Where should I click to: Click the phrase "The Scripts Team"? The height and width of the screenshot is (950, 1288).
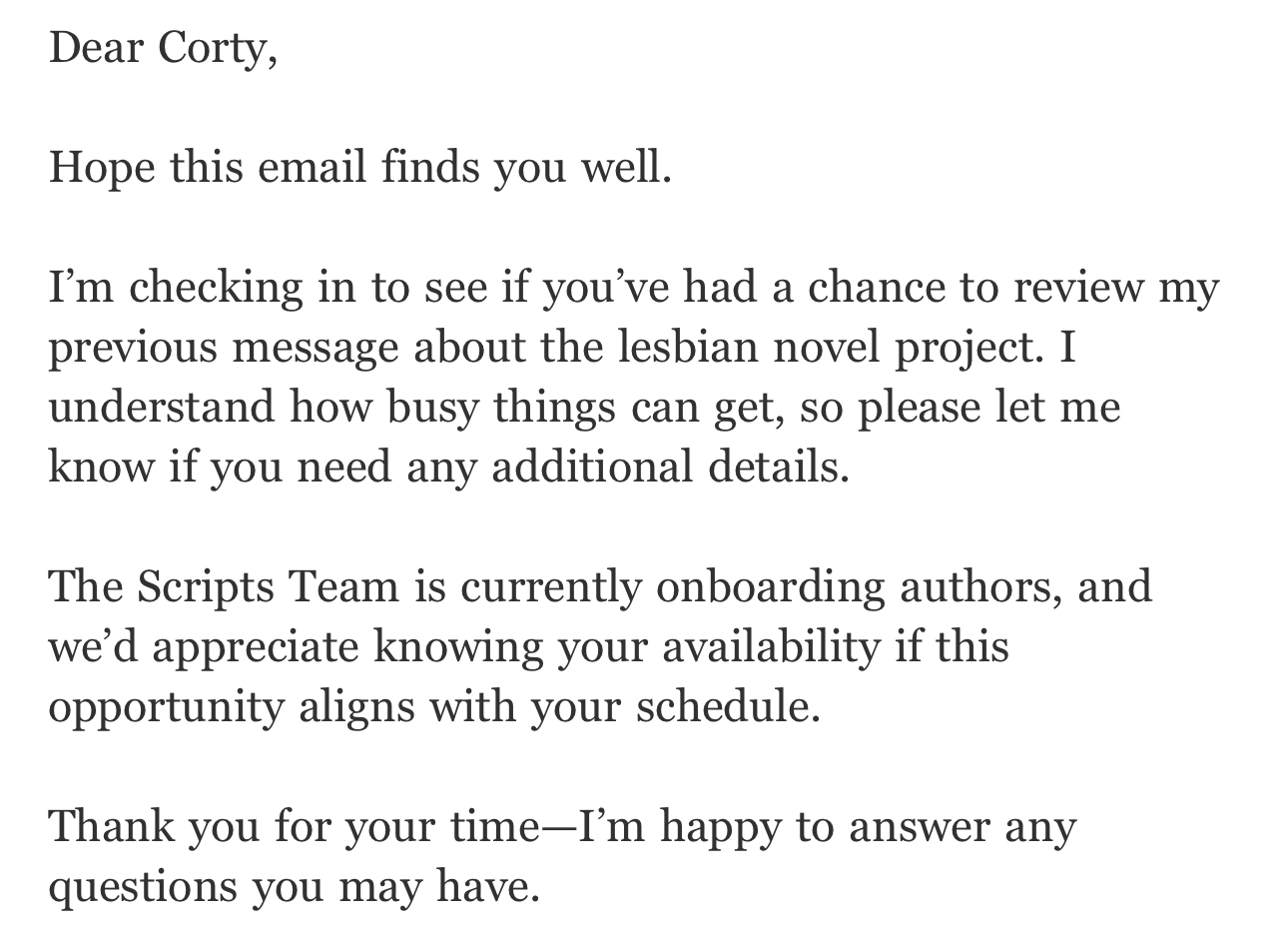tap(224, 586)
